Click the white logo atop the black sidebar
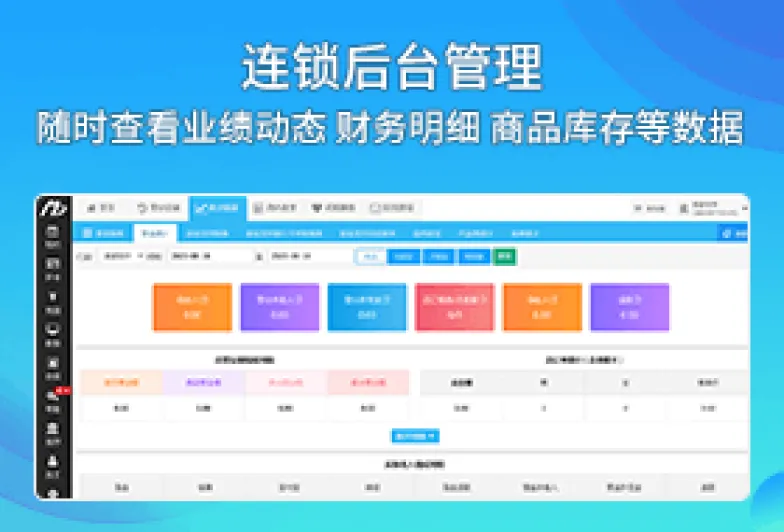 54,208
